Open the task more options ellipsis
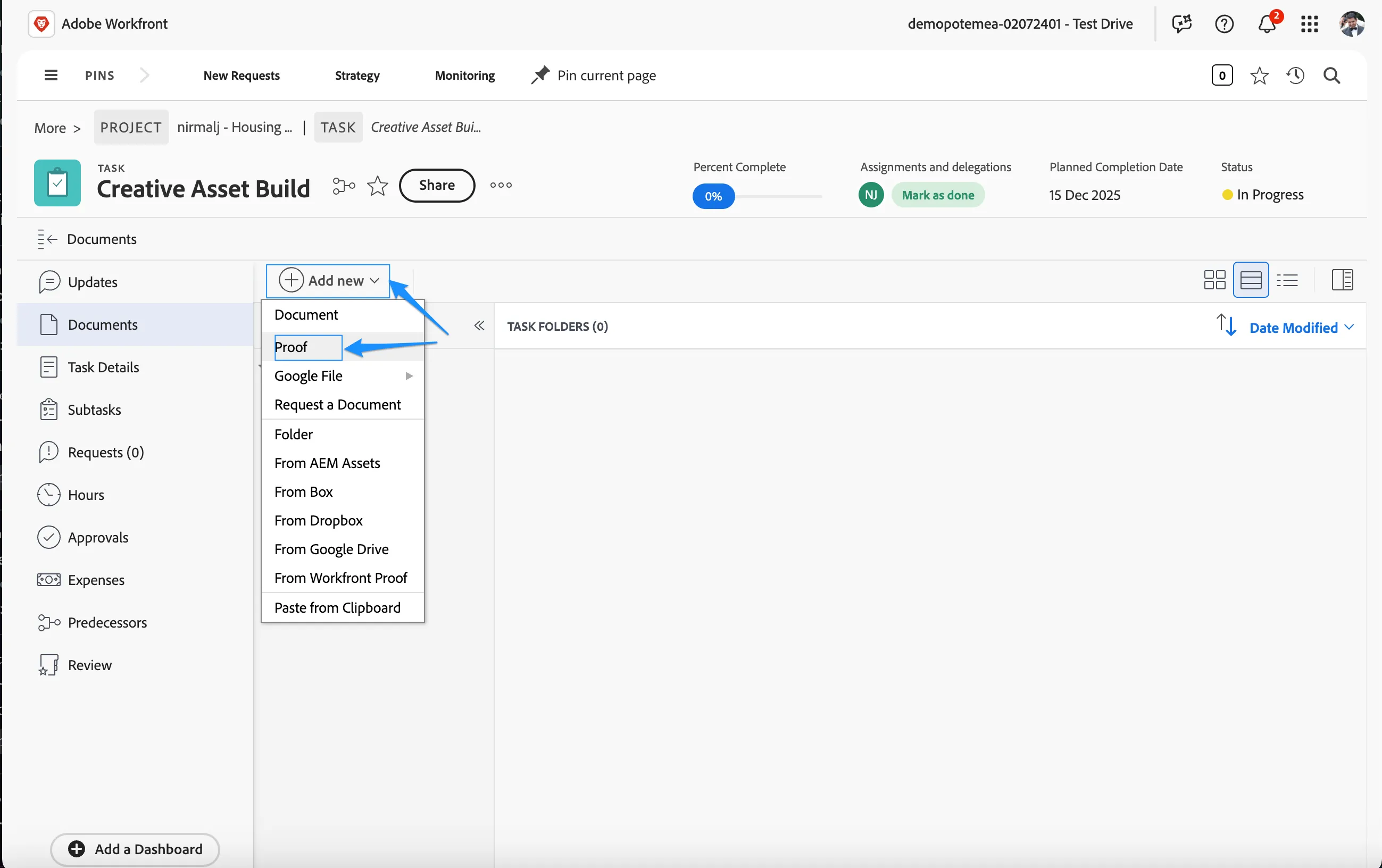Image resolution: width=1382 pixels, height=868 pixels. (501, 185)
